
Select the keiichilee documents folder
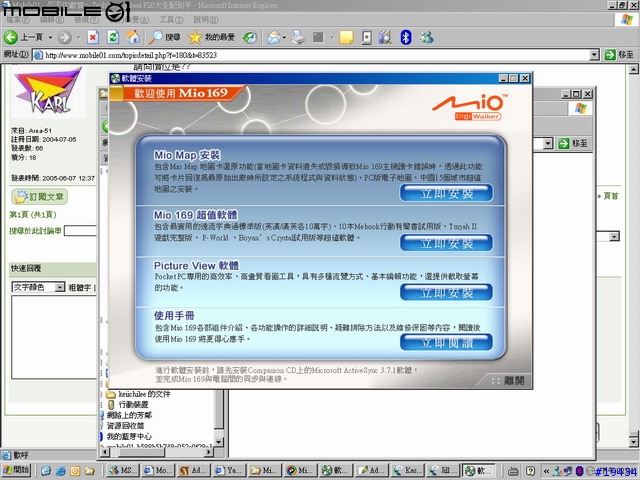coord(139,394)
